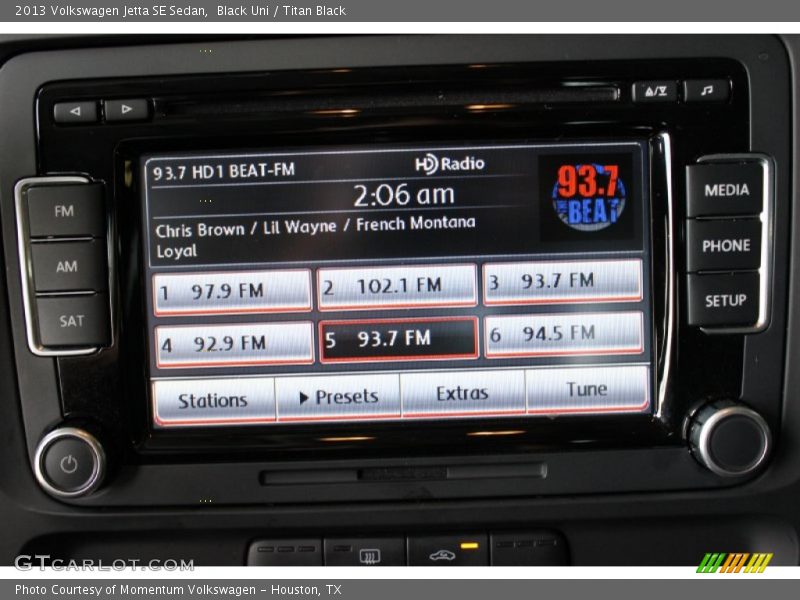Viewport: 800px width, 600px height.
Task: Push the eject disc button
Action: [655, 91]
